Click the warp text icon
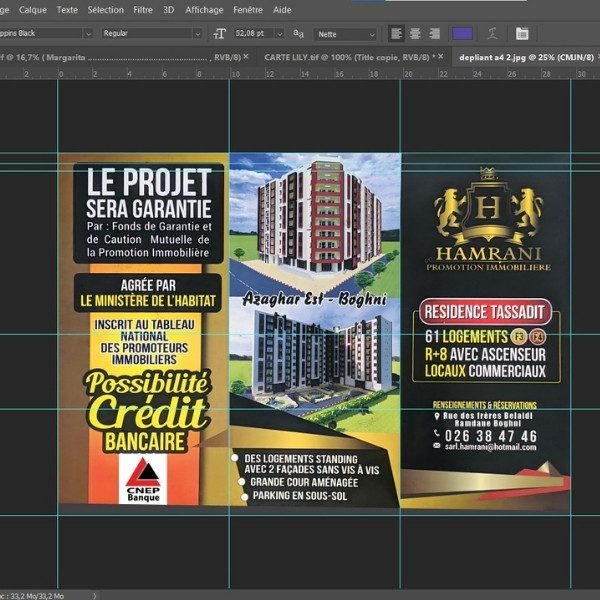The height and width of the screenshot is (600, 600). (x=491, y=33)
